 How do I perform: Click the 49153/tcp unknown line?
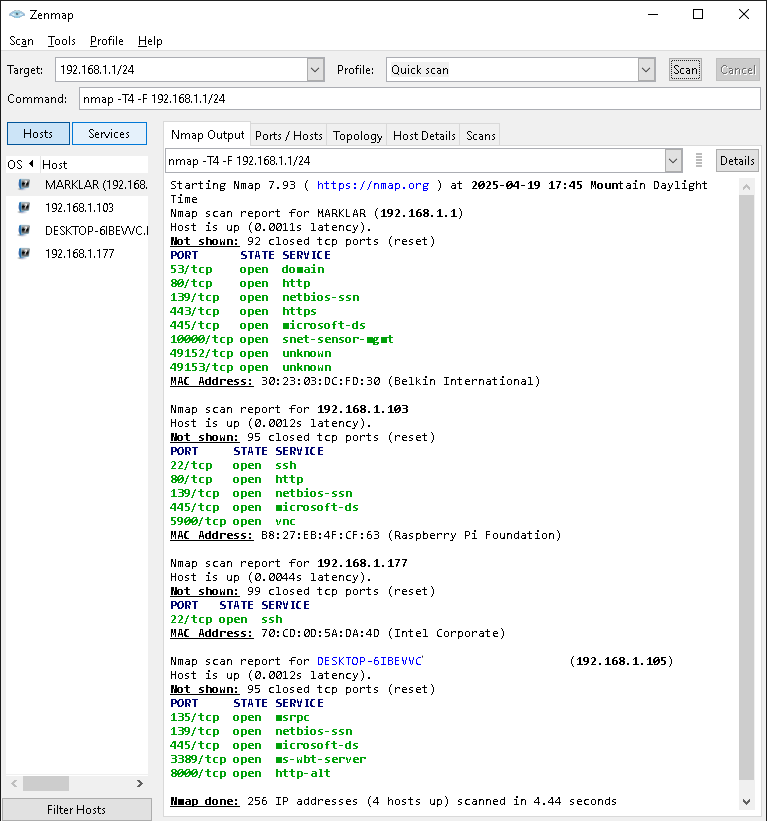pos(251,367)
